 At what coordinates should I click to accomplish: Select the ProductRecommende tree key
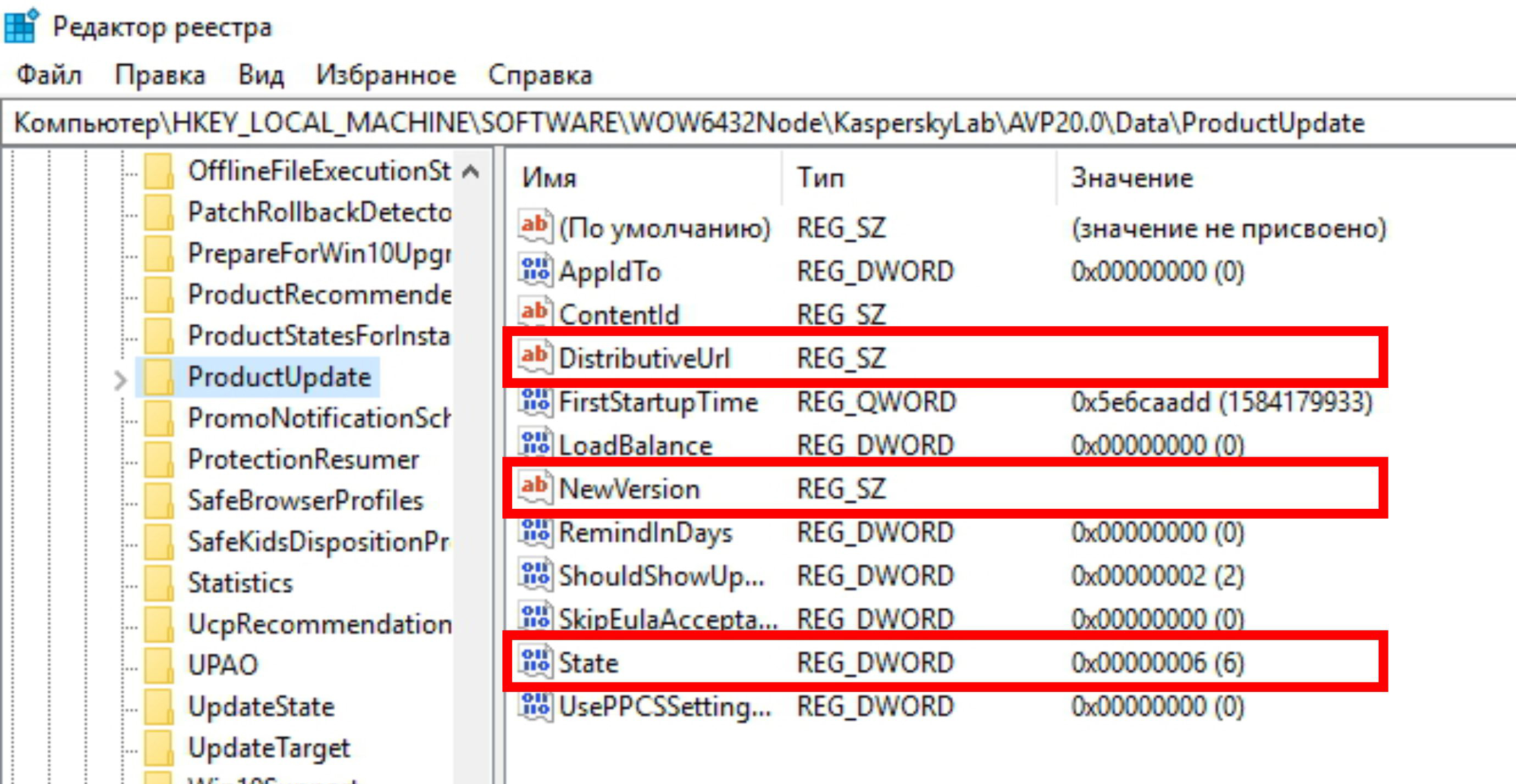[319, 295]
